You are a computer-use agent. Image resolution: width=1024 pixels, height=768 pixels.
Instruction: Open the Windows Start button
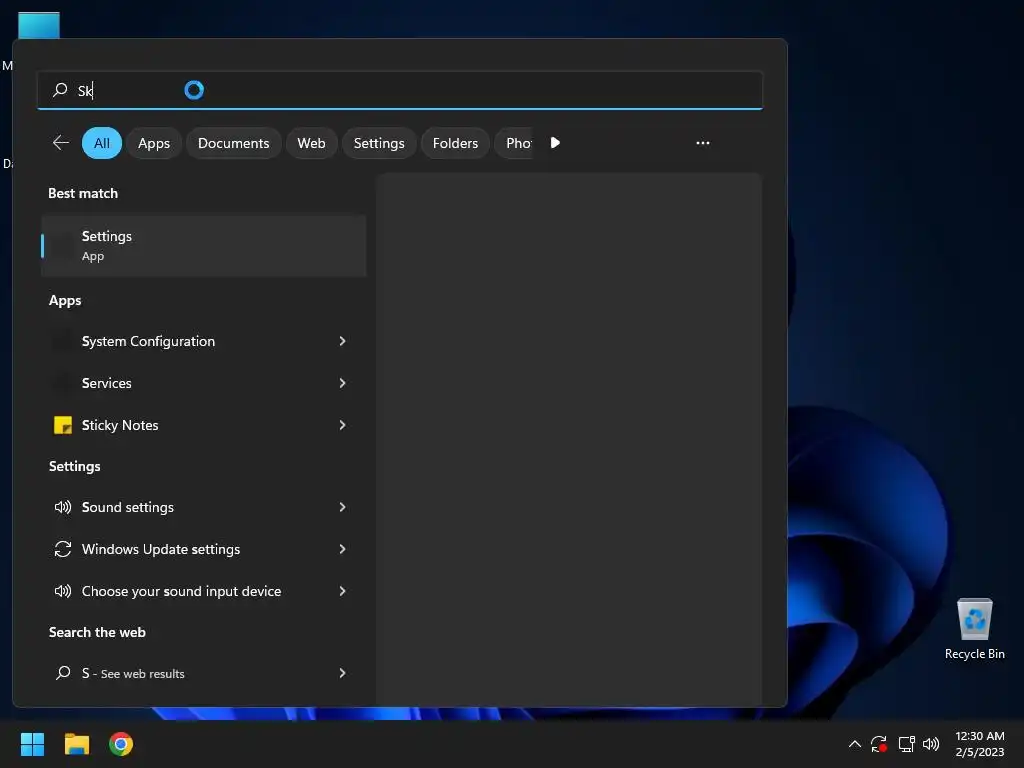pyautogui.click(x=32, y=744)
